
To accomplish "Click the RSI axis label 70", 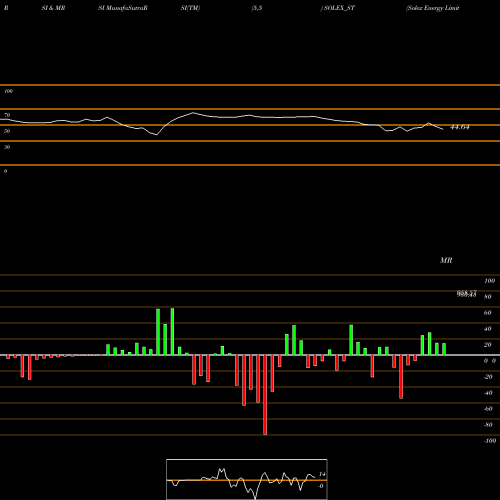I will point(7,115).
